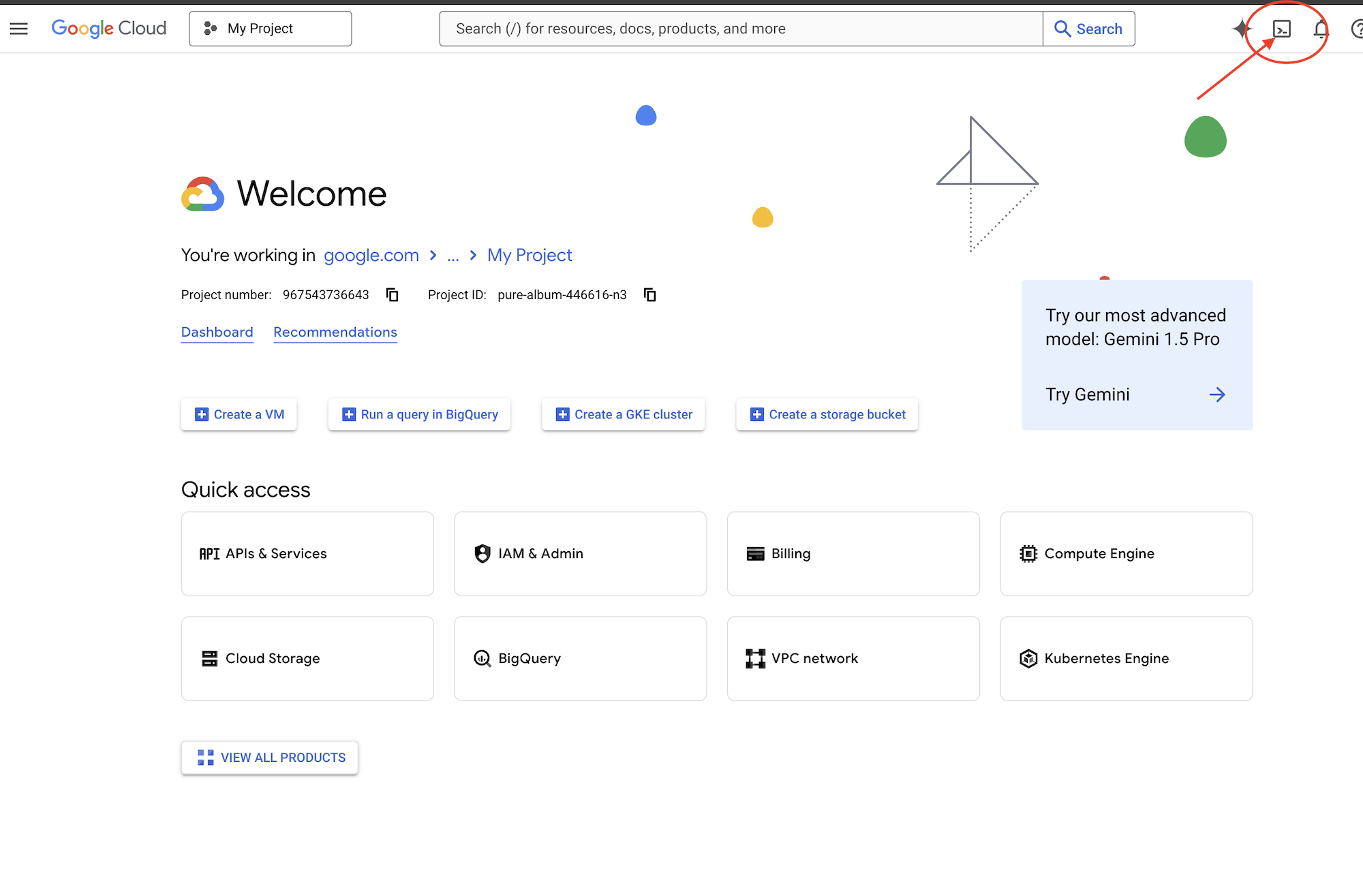Click VIEW ALL PRODUCTS link
This screenshot has width=1363, height=896.
[x=269, y=757]
